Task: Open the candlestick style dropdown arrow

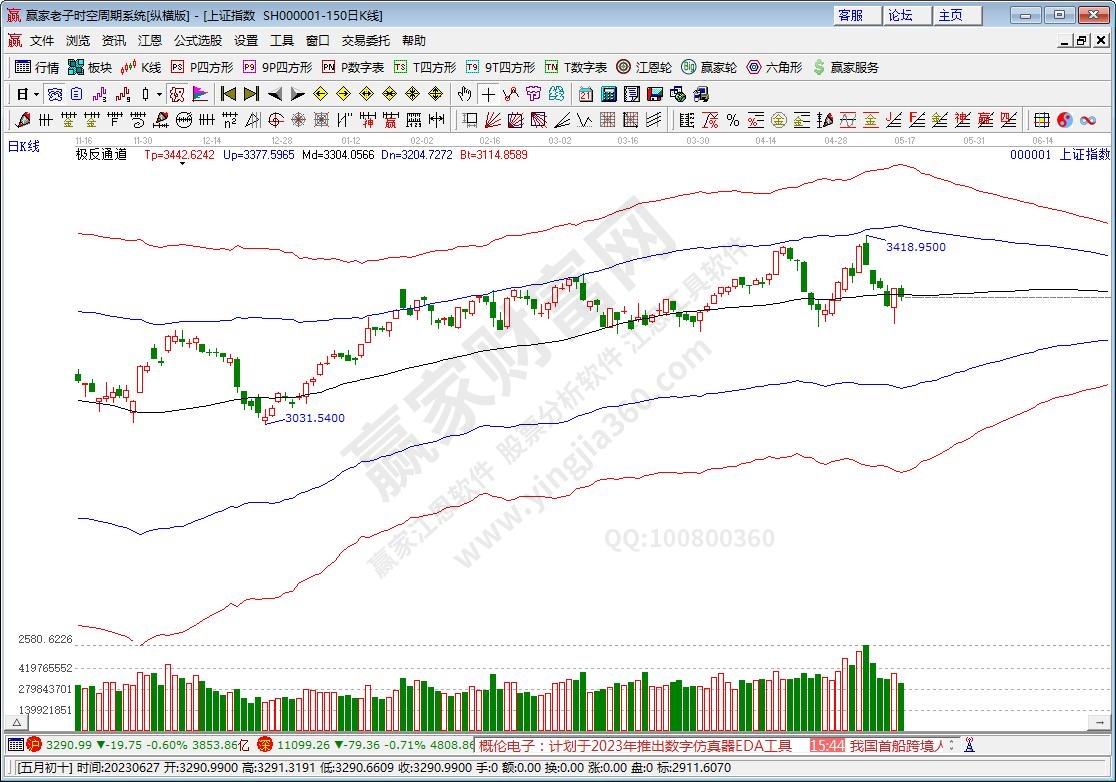Action: coord(159,94)
